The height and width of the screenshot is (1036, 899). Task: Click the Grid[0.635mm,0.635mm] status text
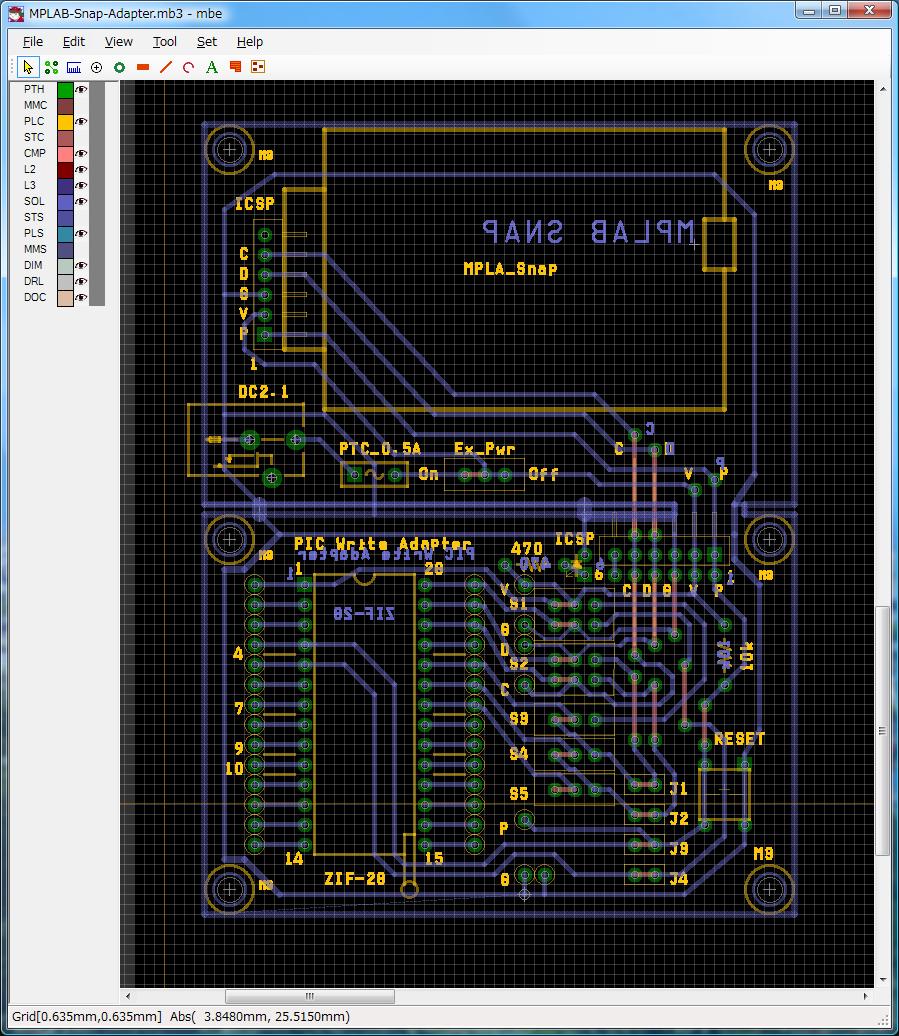tap(87, 1017)
